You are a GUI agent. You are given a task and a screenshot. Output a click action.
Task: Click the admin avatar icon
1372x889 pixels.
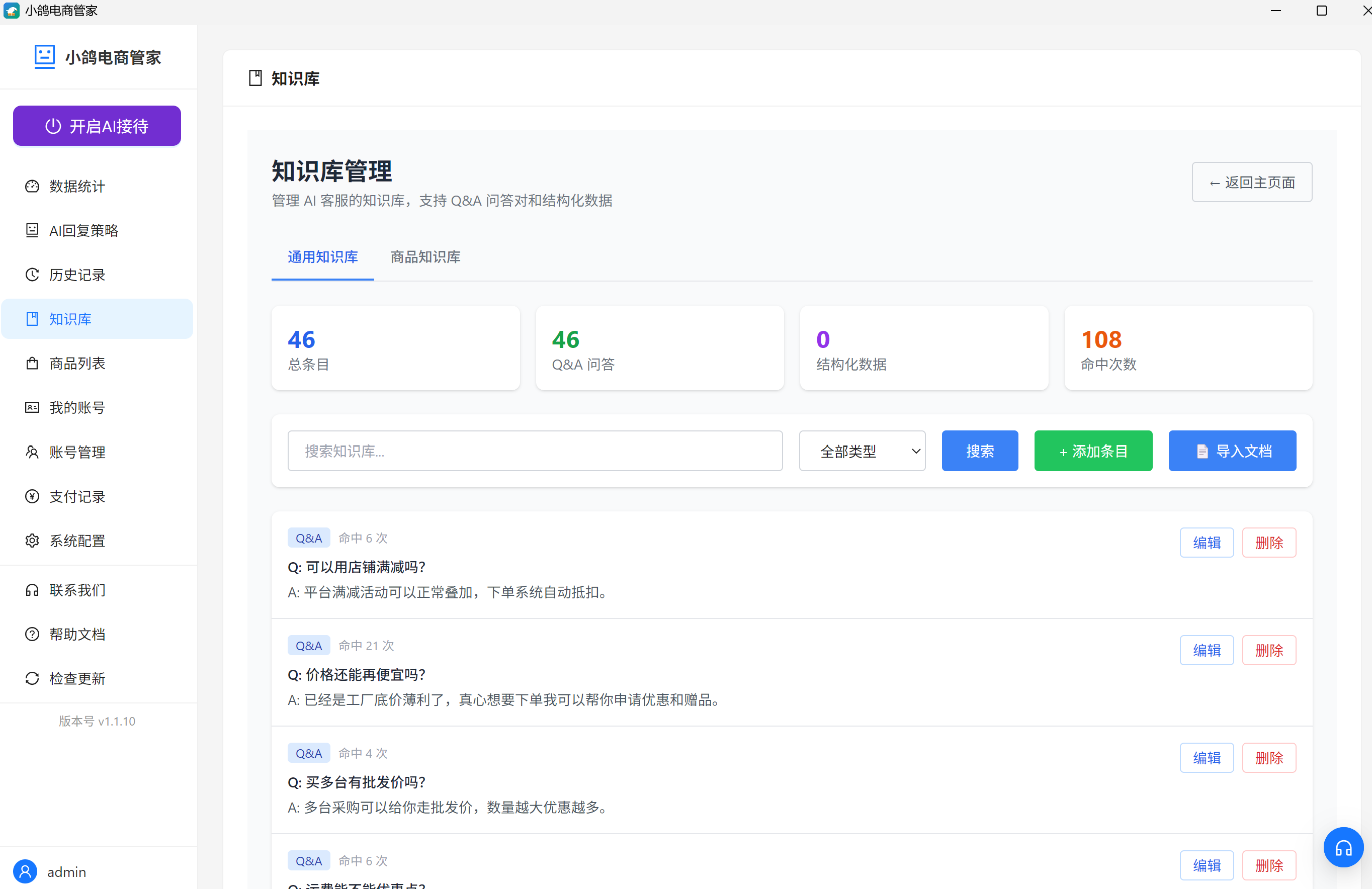pos(25,872)
